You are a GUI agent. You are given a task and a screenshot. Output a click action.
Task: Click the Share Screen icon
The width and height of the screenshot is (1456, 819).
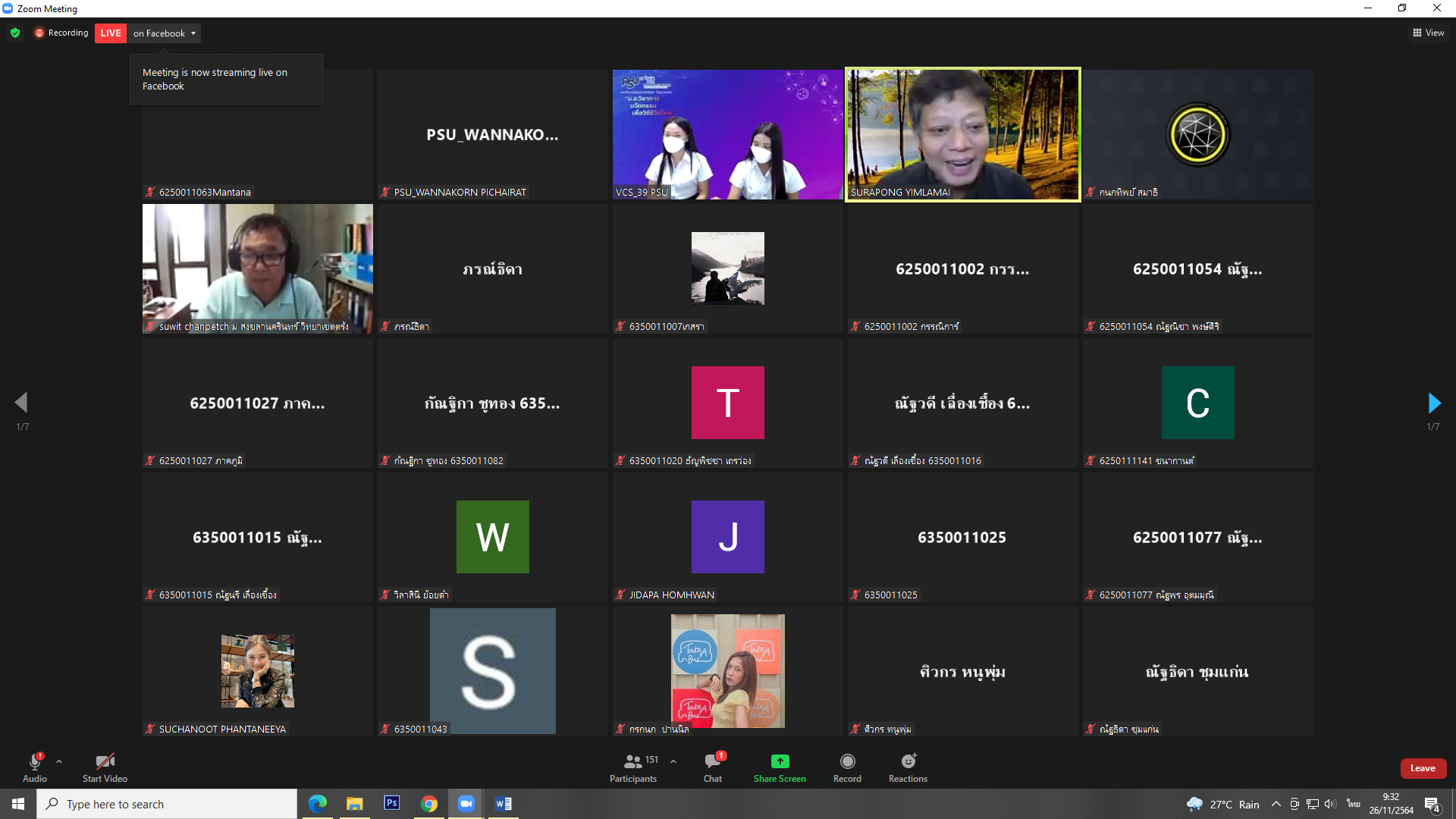click(780, 761)
